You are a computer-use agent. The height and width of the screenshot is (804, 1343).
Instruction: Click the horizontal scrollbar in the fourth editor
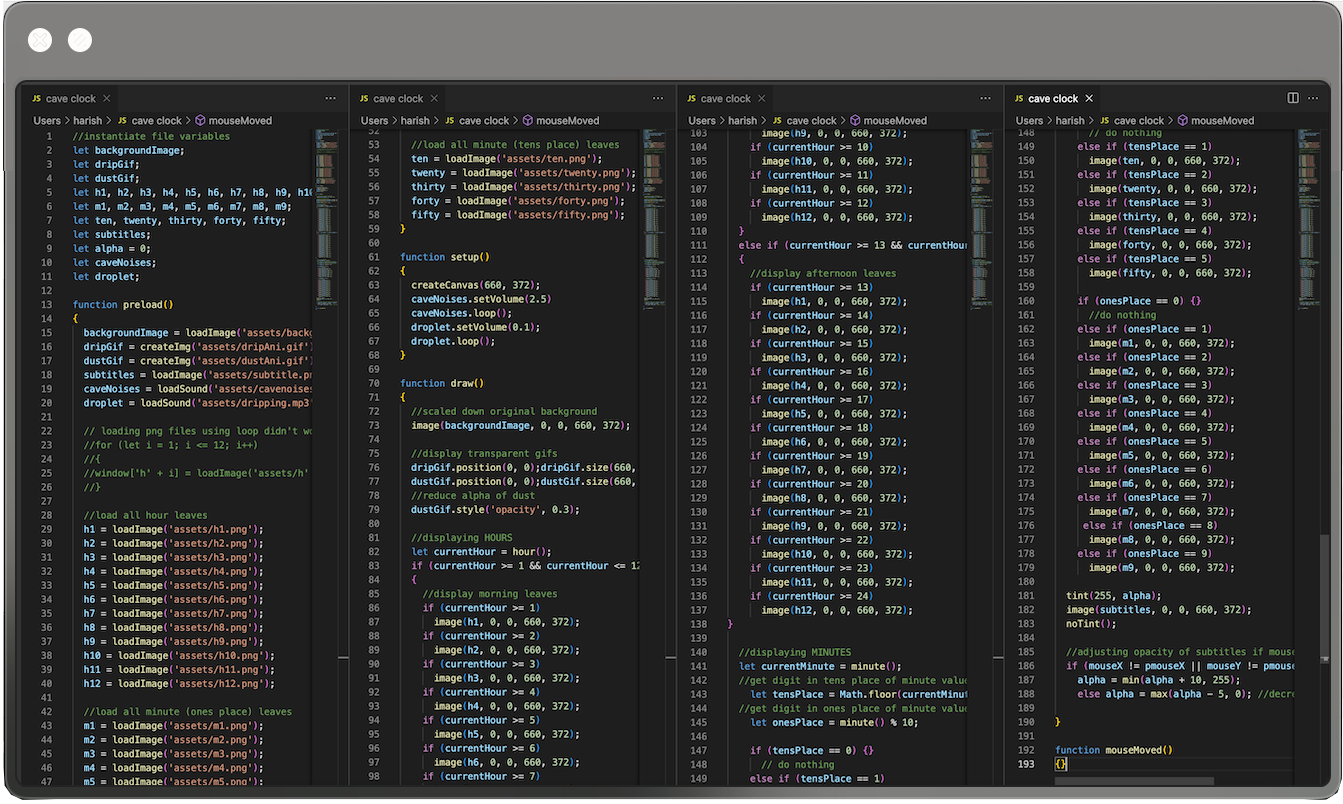click(x=1134, y=781)
